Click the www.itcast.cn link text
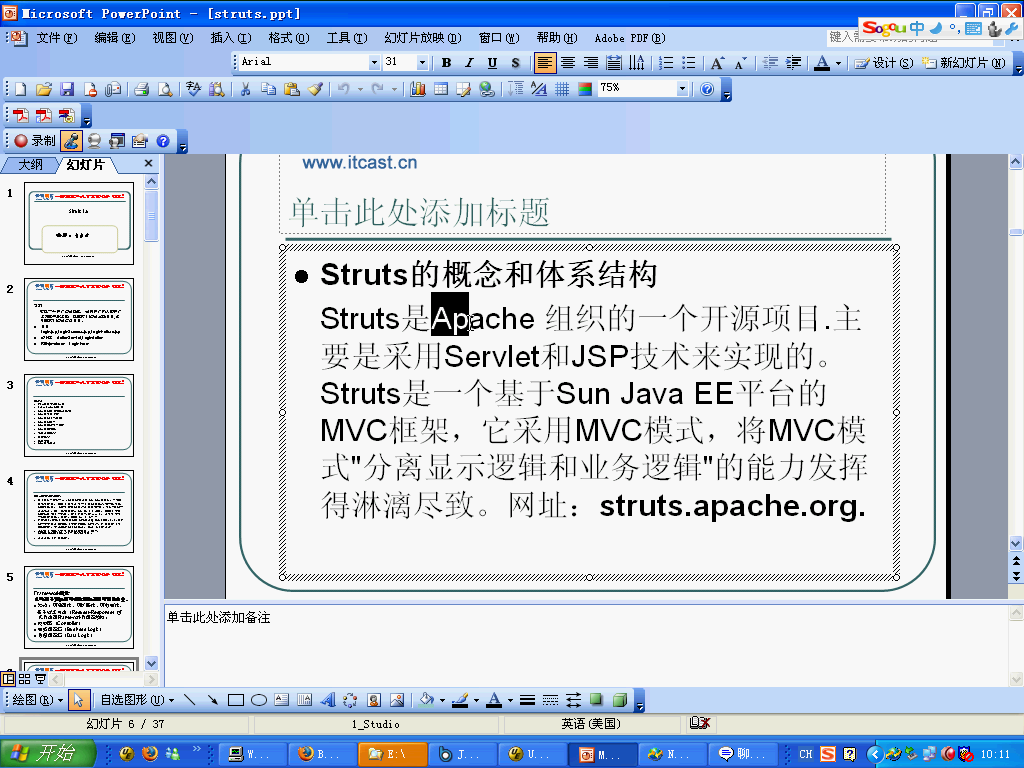Viewport: 1024px width, 768px height. pyautogui.click(x=359, y=163)
